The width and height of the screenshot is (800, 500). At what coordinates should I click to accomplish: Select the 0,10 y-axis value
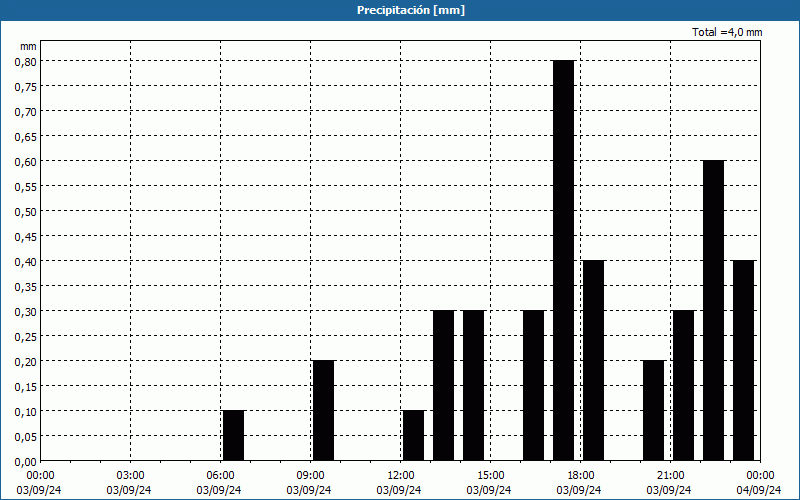tap(26, 411)
